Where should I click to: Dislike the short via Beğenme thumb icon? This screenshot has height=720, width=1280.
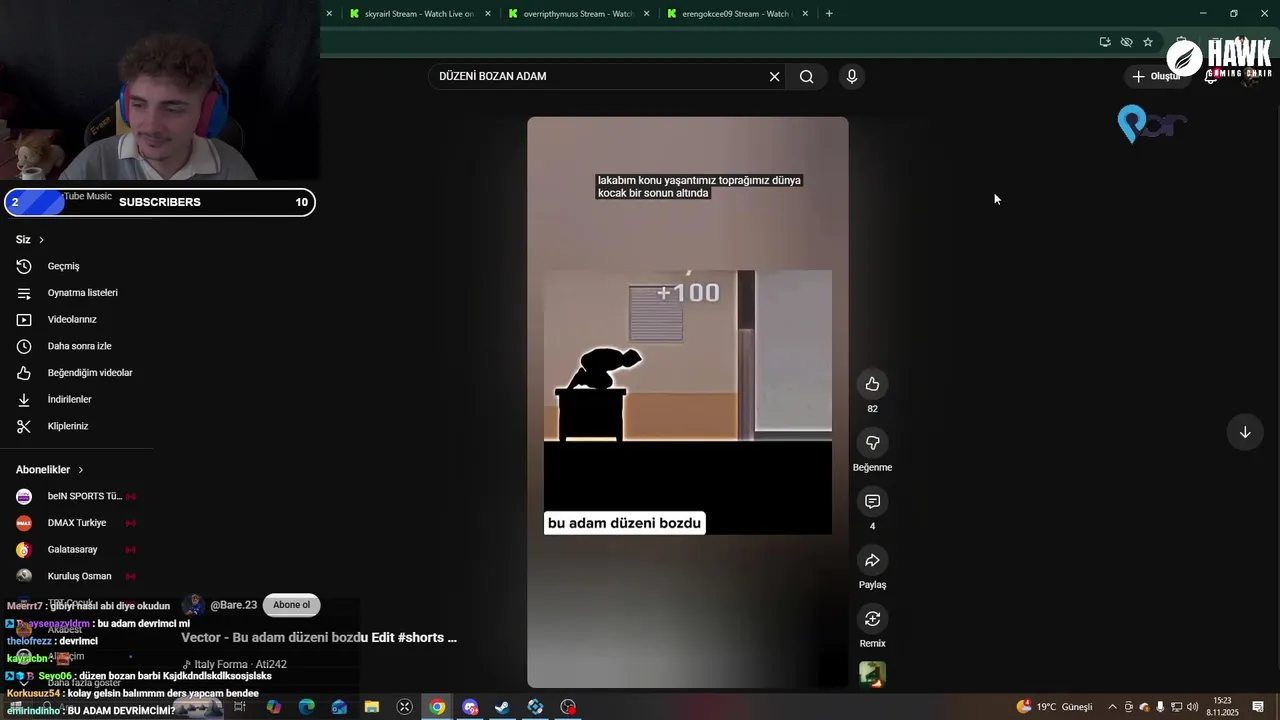(x=872, y=443)
